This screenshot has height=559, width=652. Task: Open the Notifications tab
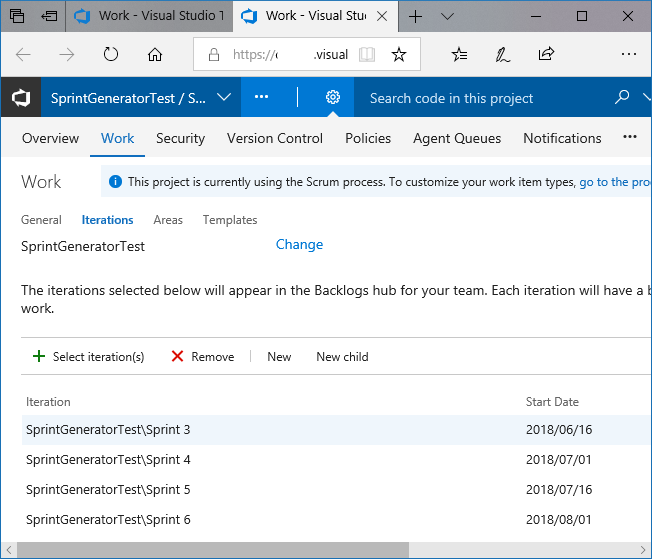tap(562, 138)
